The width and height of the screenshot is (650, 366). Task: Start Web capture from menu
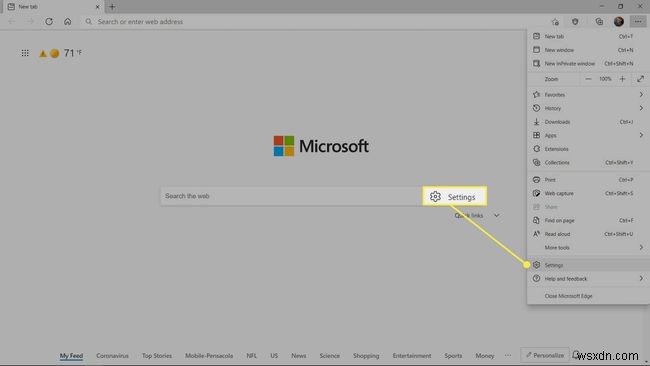coord(588,193)
